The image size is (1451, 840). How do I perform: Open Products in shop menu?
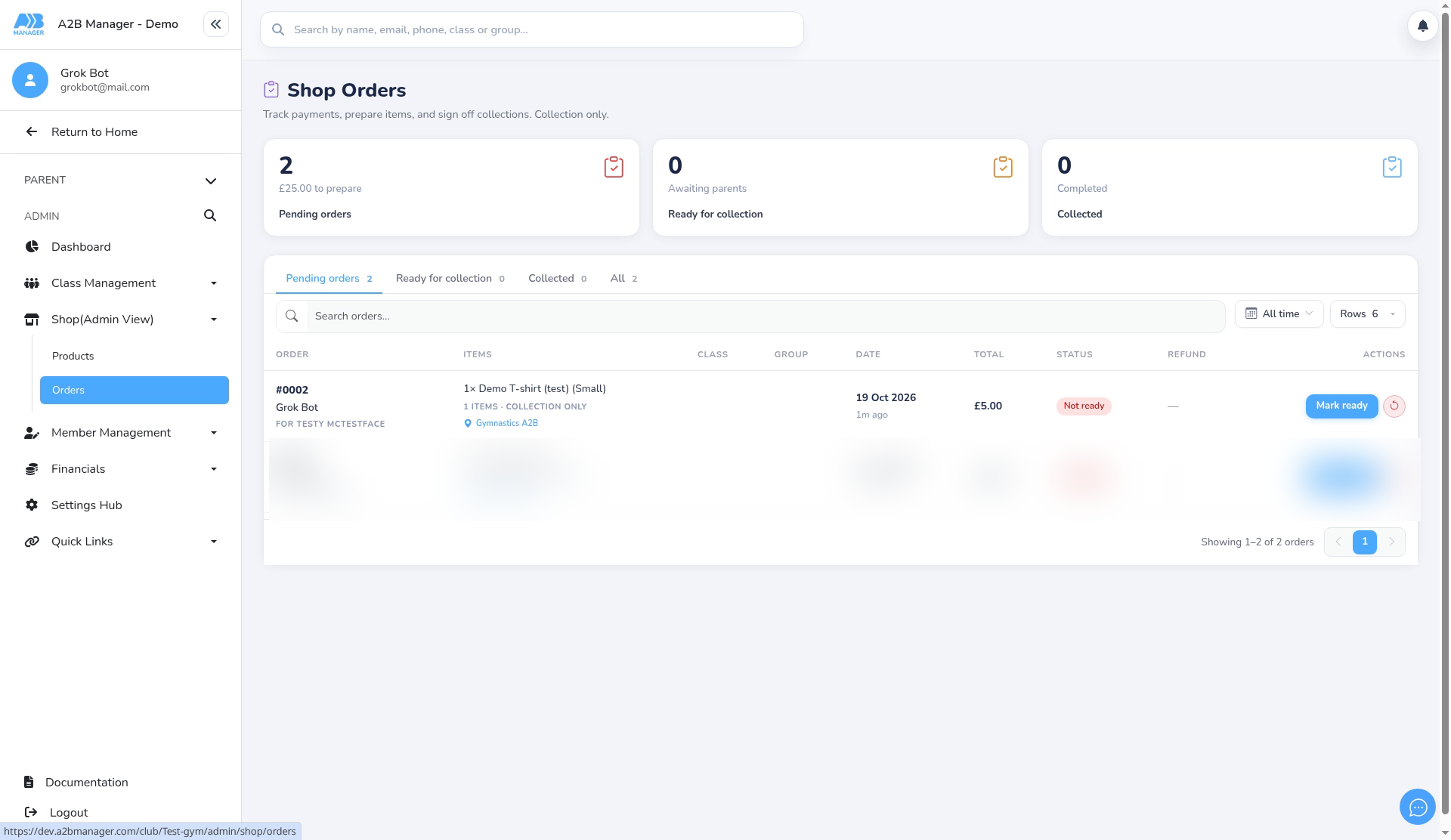[135, 357]
